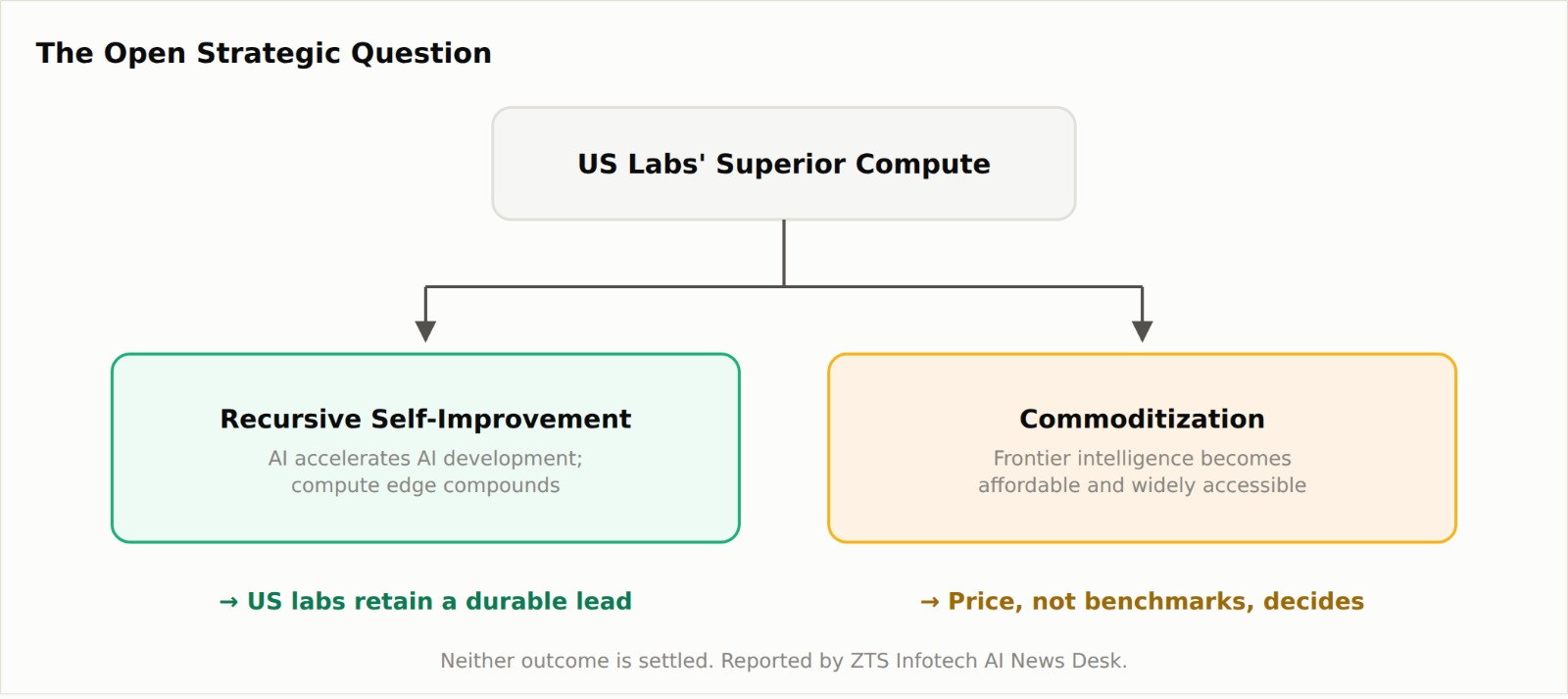The height and width of the screenshot is (699, 1568).
Task: Click the vertical connector line below top box
Action: tap(784, 253)
